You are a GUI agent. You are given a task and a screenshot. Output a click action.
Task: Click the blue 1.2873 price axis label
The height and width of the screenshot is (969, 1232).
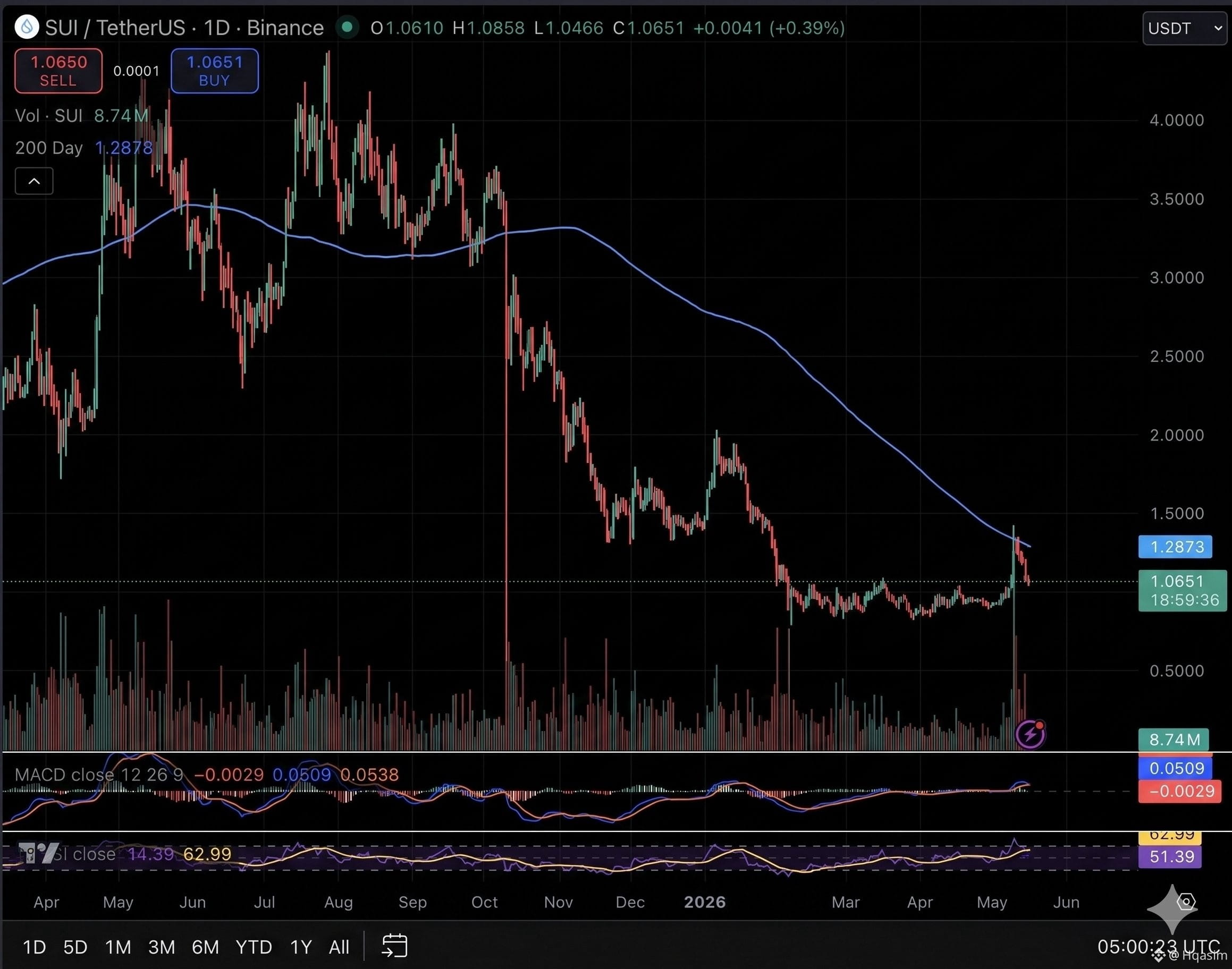[1175, 546]
